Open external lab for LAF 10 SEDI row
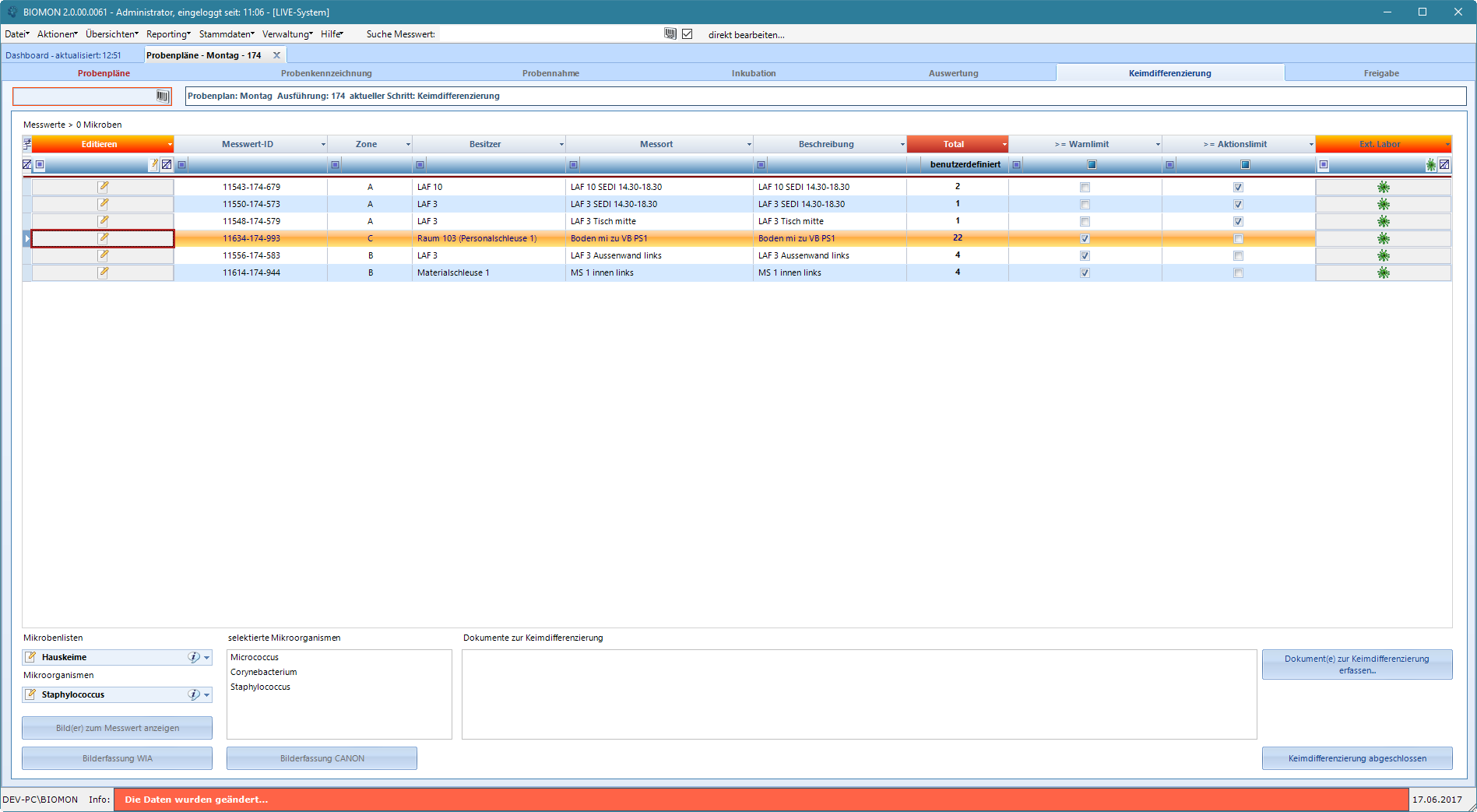This screenshot has height=812, width=1477. click(1383, 187)
